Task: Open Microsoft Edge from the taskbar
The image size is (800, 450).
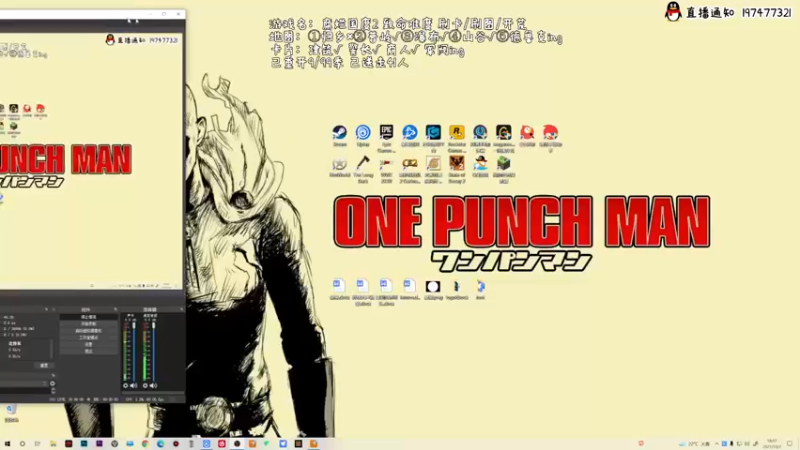Action: click(x=160, y=444)
